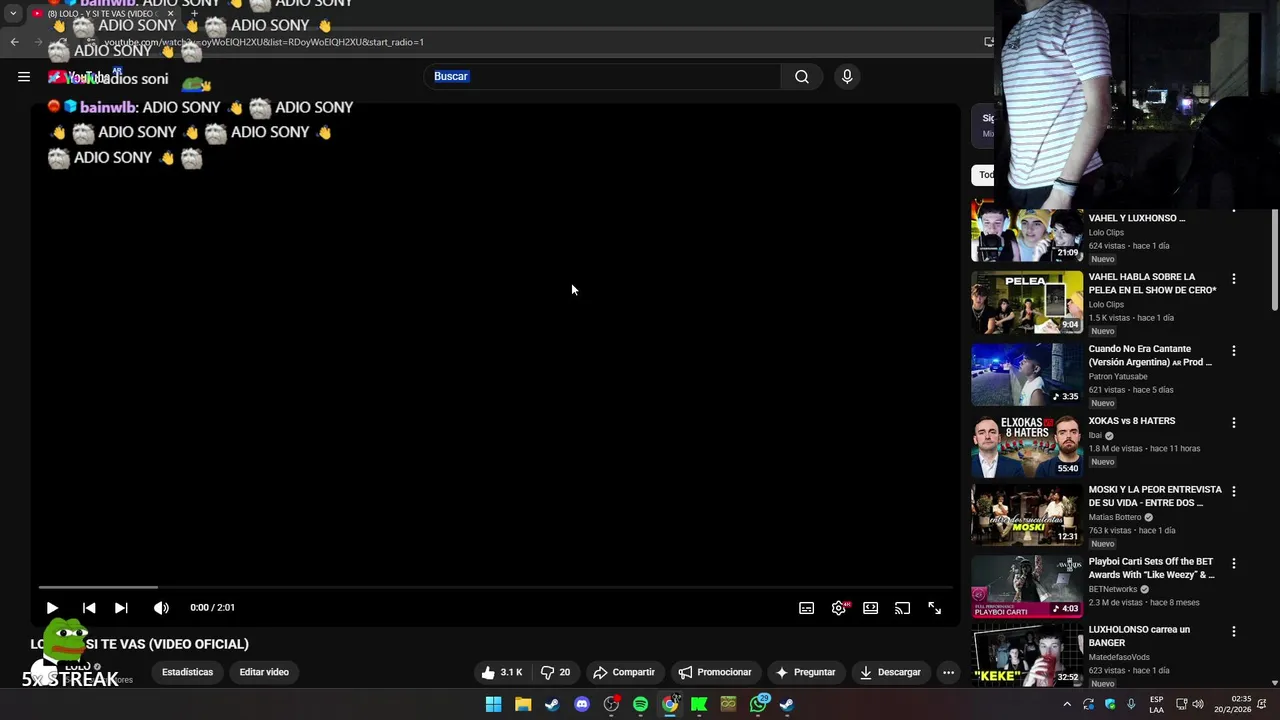Viewport: 1280px width, 720px height.
Task: Click the suggestions list scrollbar
Action: 1275,260
